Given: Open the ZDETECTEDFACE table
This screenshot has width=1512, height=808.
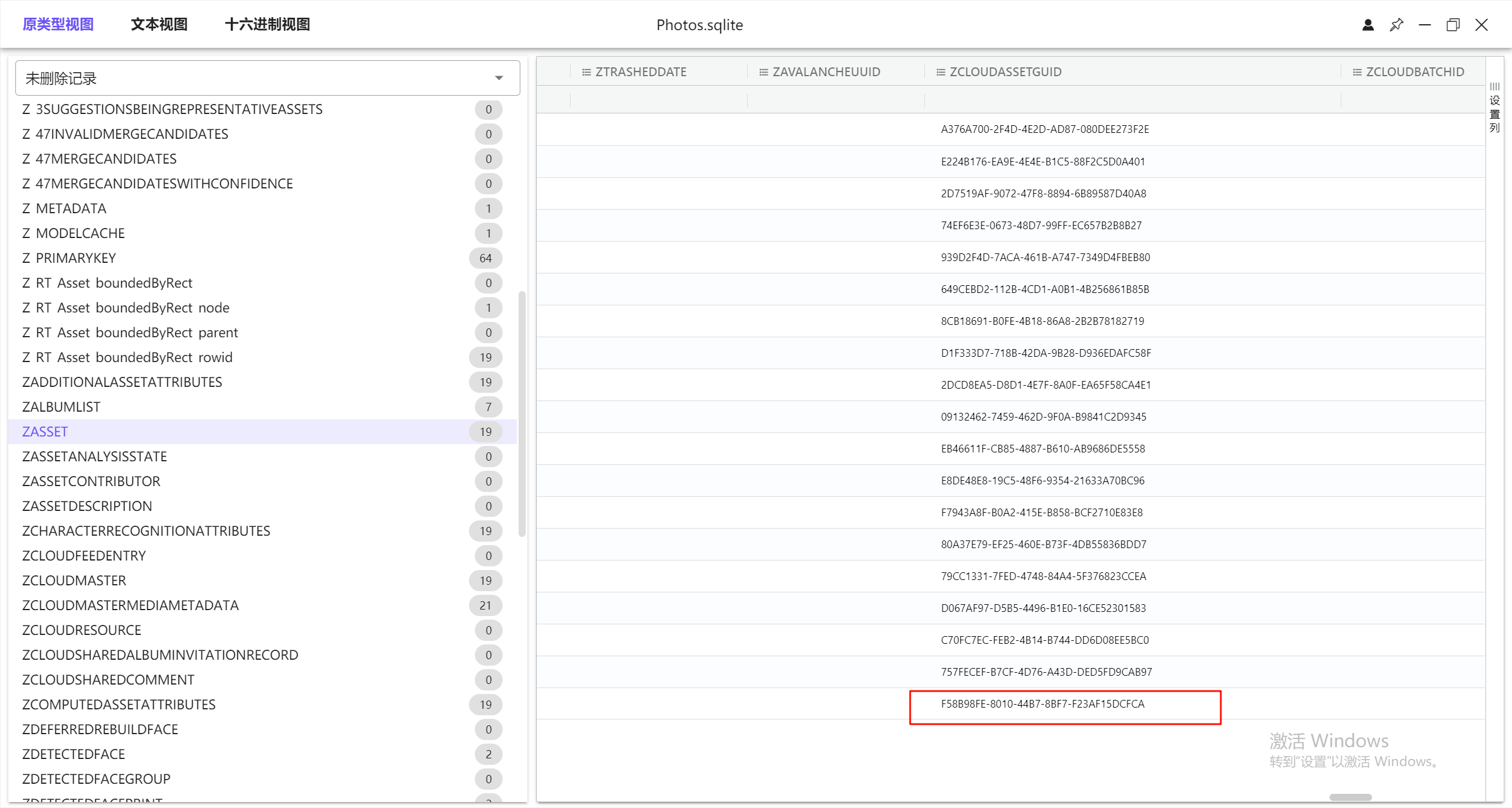Looking at the screenshot, I should point(74,754).
